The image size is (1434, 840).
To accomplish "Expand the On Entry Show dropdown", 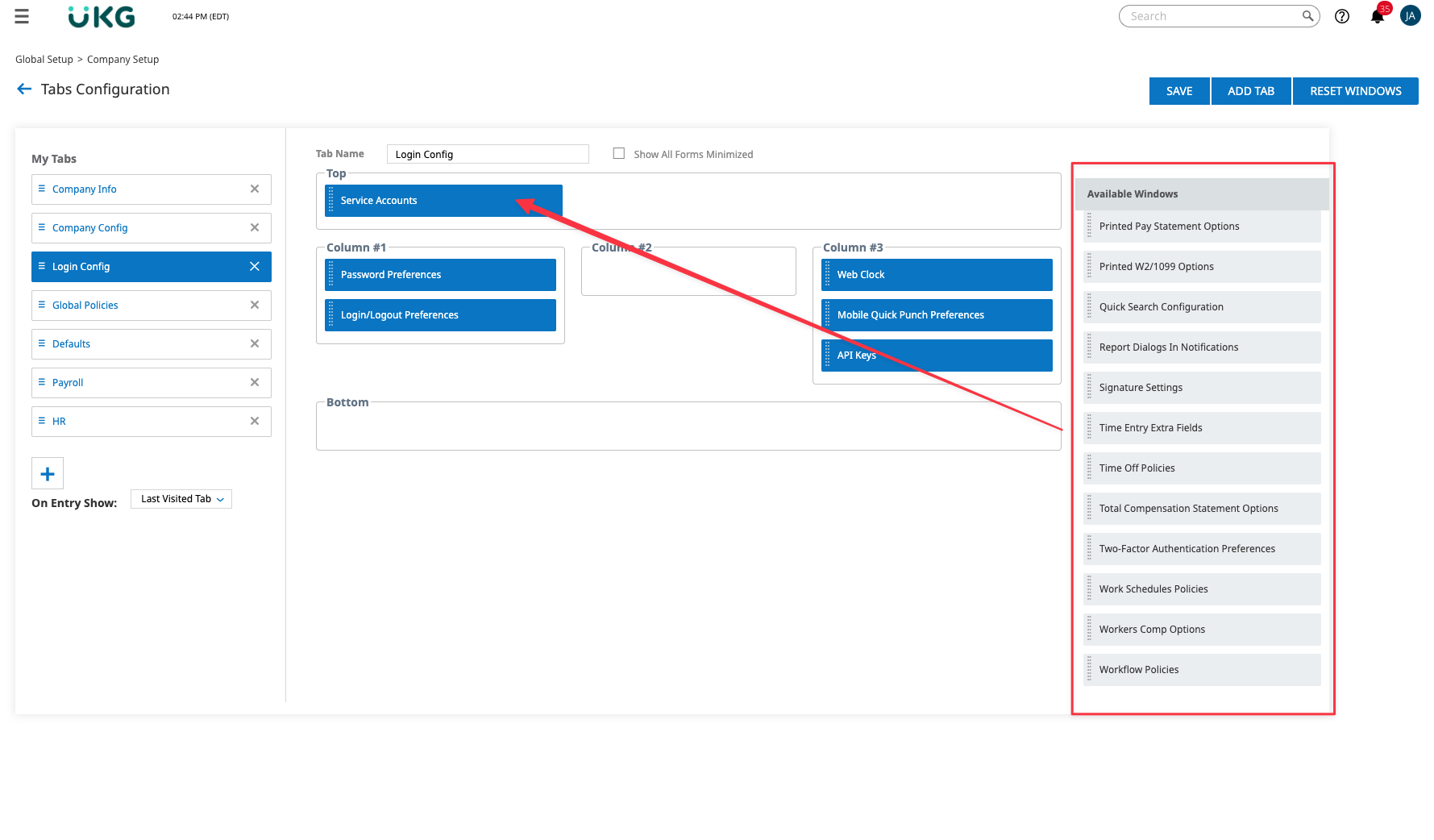I will [181, 499].
